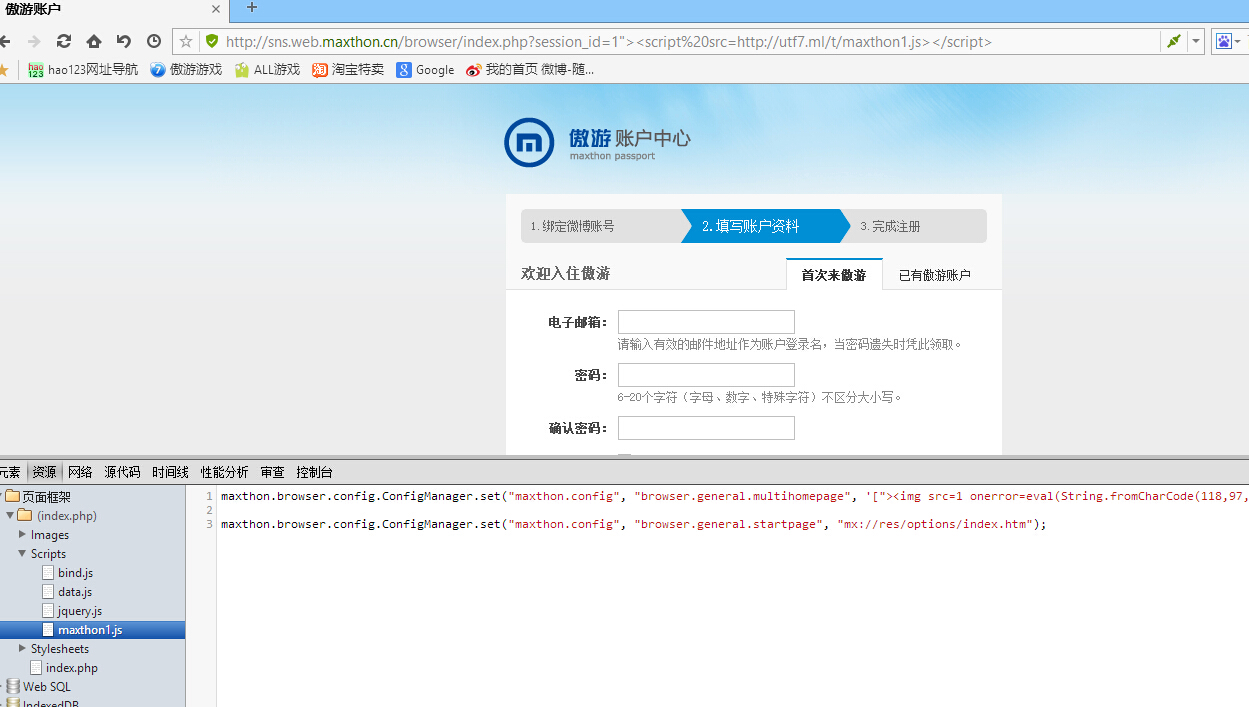Click line number 3 in source view

click(209, 524)
